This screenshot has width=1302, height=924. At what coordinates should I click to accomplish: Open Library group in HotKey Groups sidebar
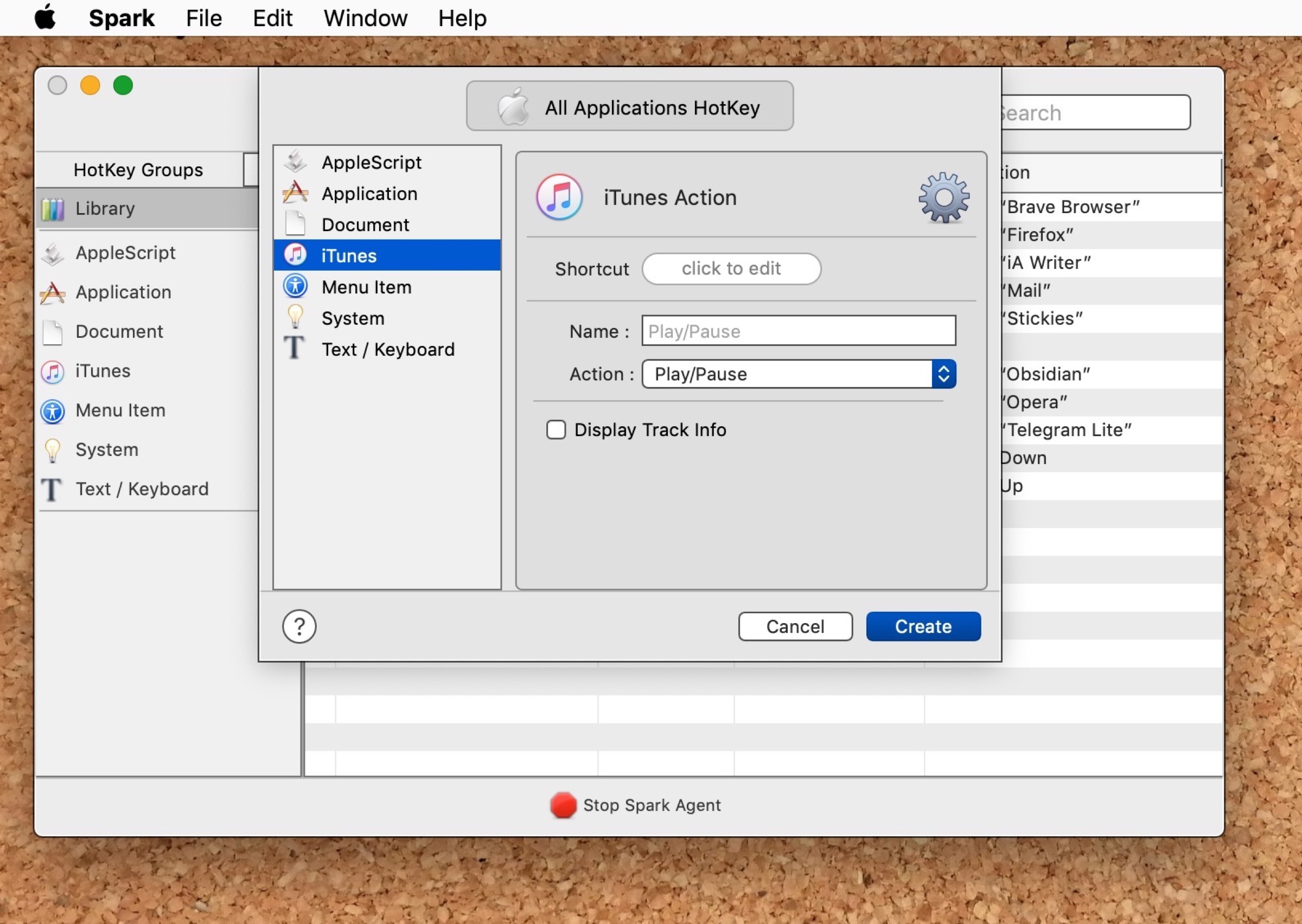pyautogui.click(x=105, y=208)
